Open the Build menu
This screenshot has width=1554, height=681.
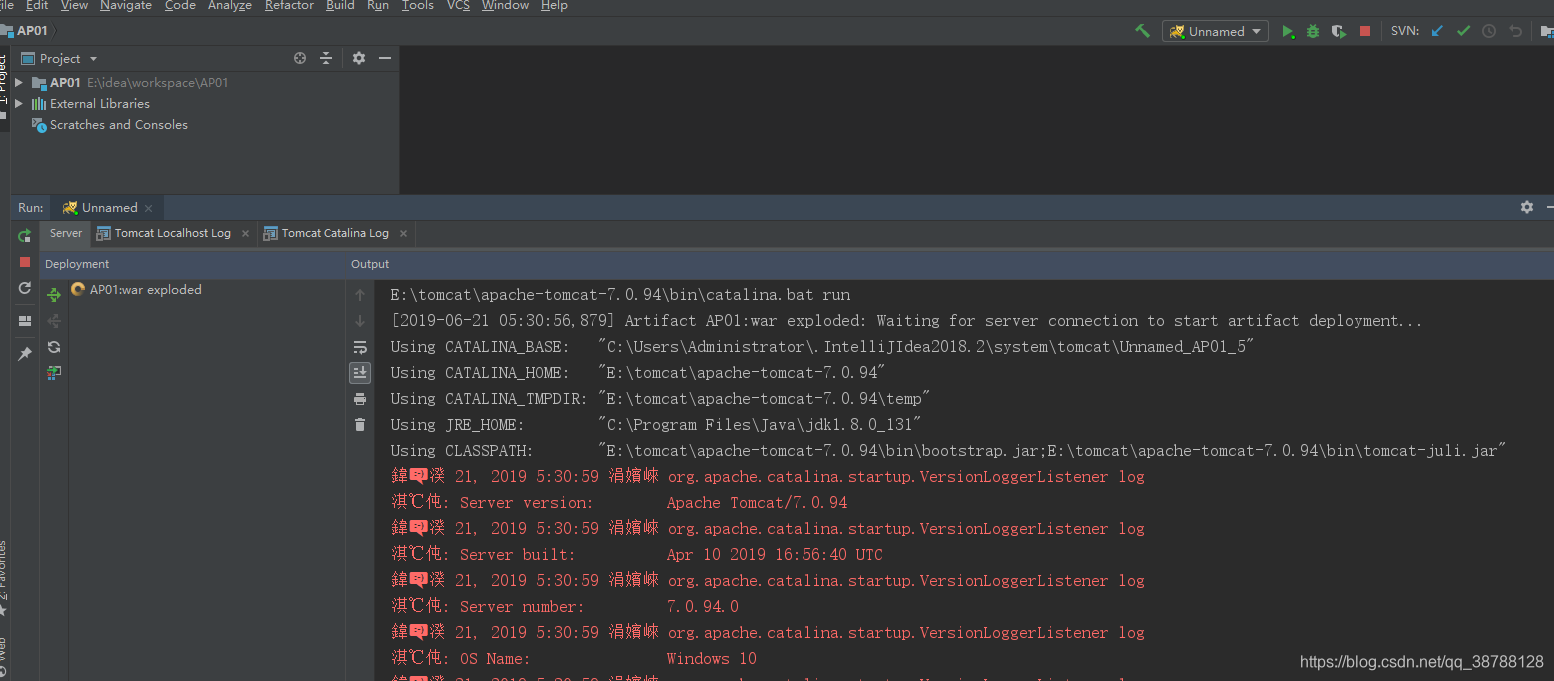click(340, 5)
